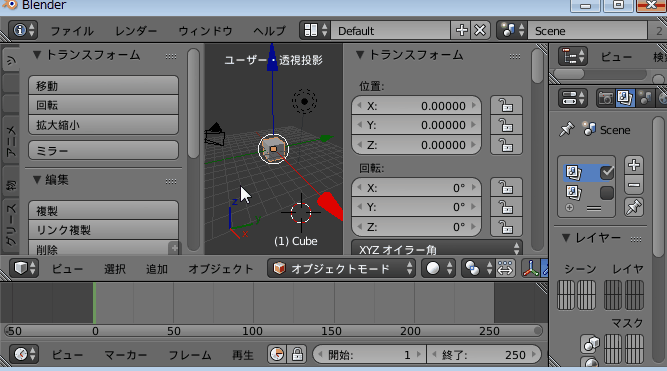Image resolution: width=667 pixels, height=371 pixels.
Task: Select the second render layer icon
Action: point(573,192)
